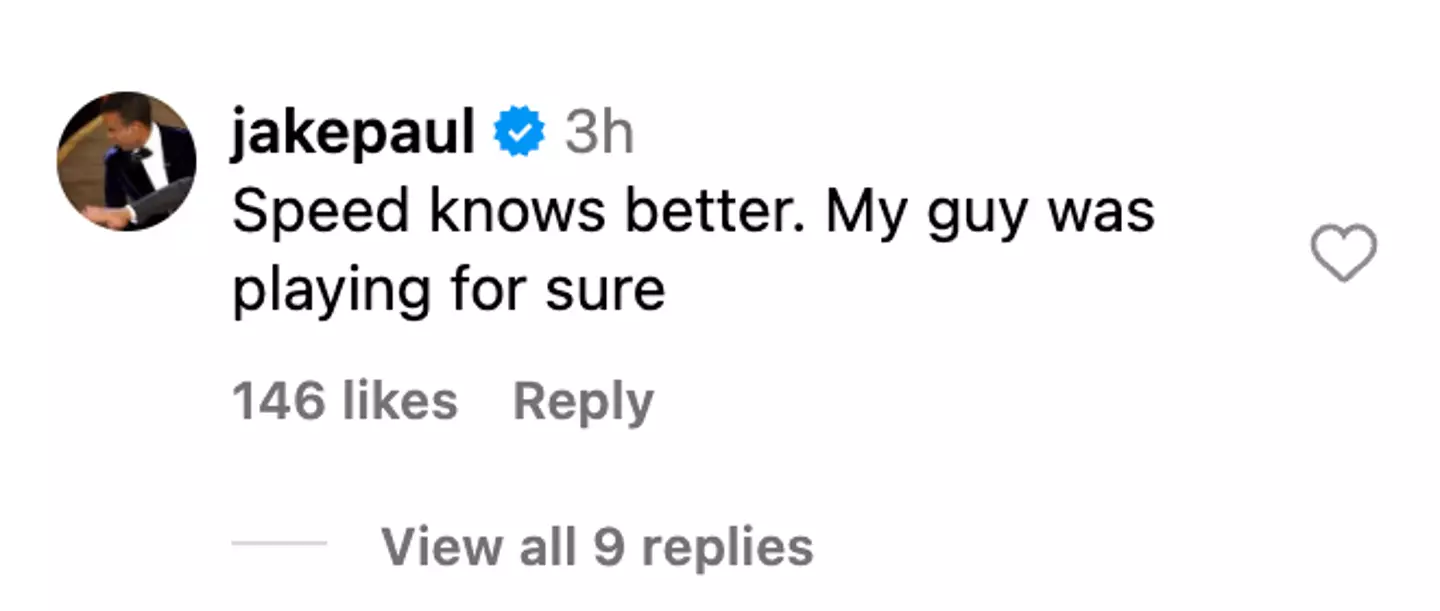Toggle the like heart outline on
The image size is (1440, 611).
[x=1343, y=253]
